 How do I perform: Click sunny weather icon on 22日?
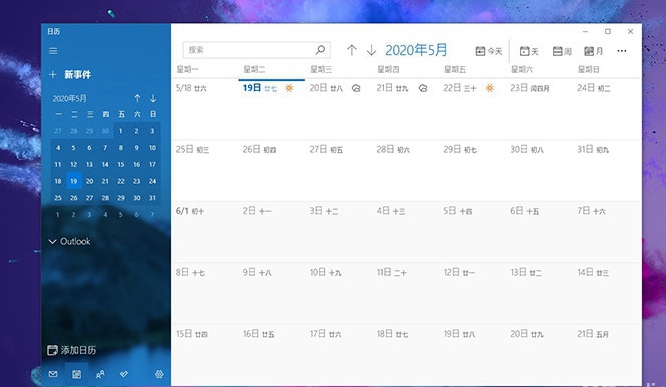click(490, 88)
